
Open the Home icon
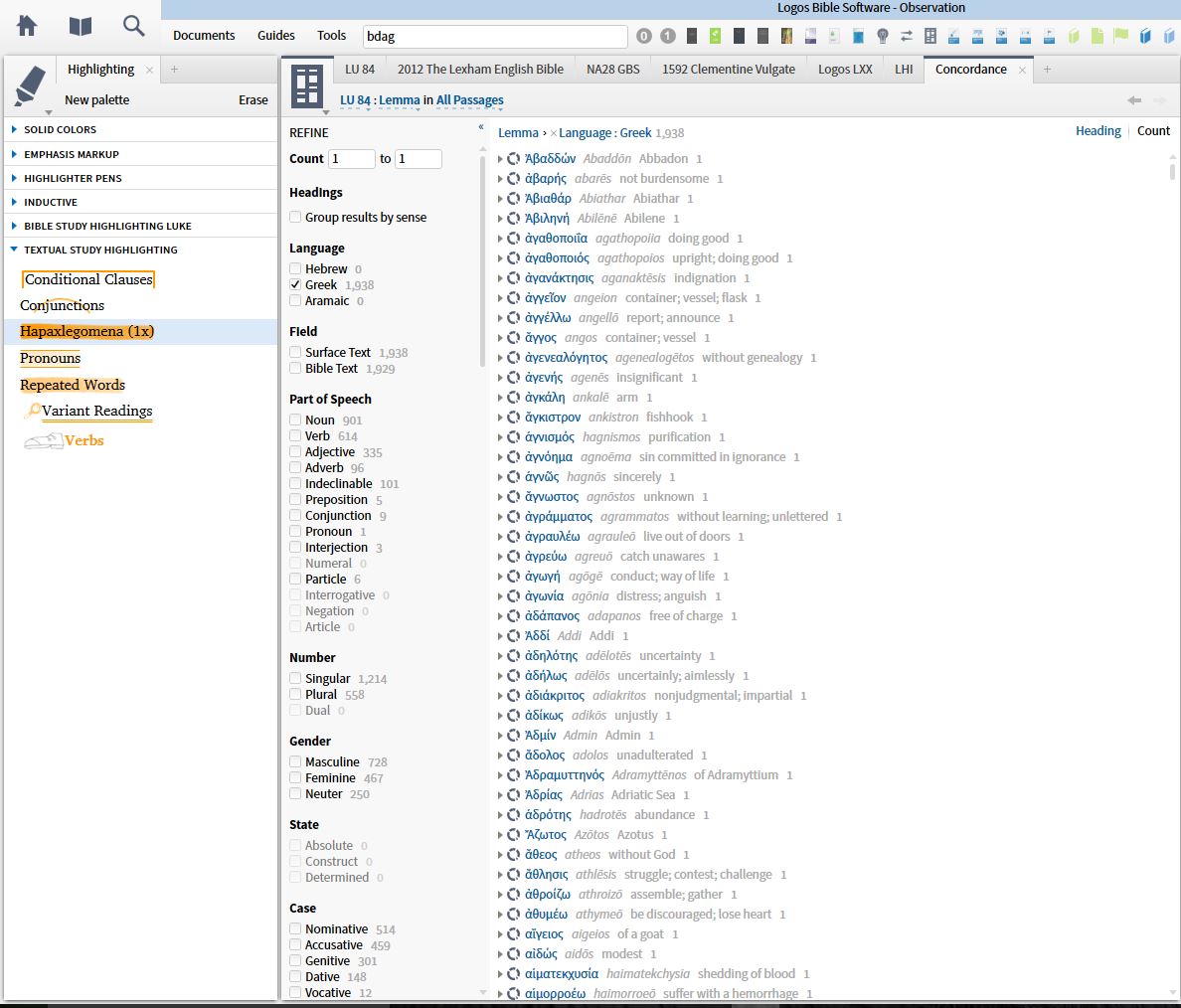[x=27, y=26]
